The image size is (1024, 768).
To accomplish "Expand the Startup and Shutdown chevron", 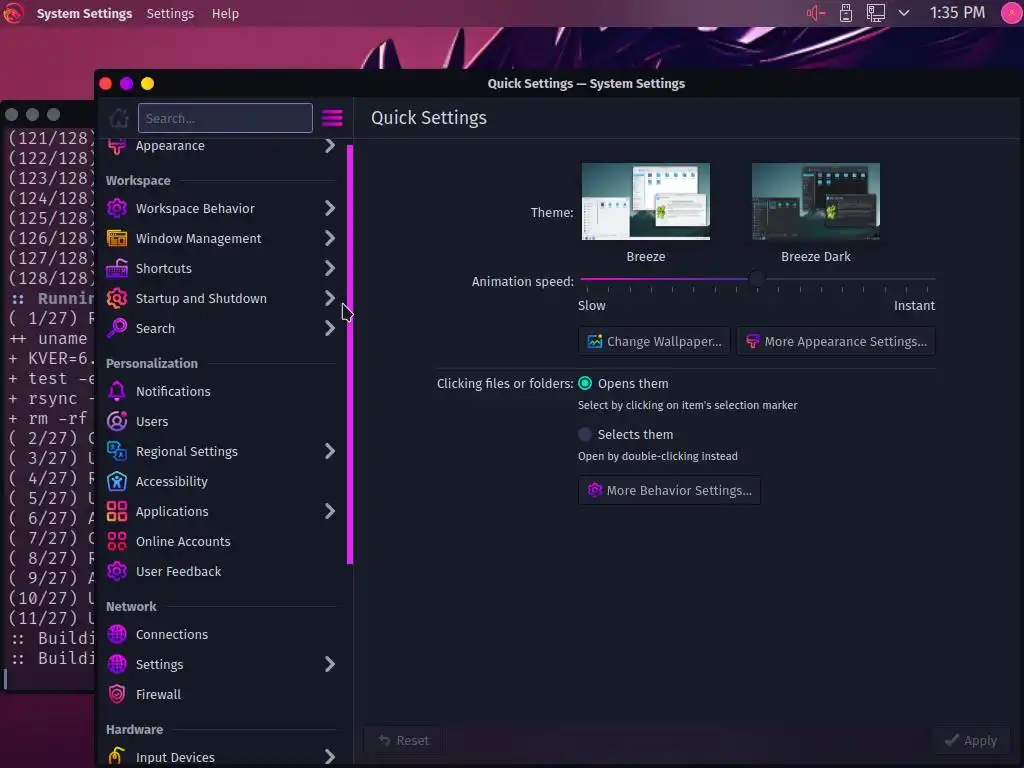I will point(330,298).
